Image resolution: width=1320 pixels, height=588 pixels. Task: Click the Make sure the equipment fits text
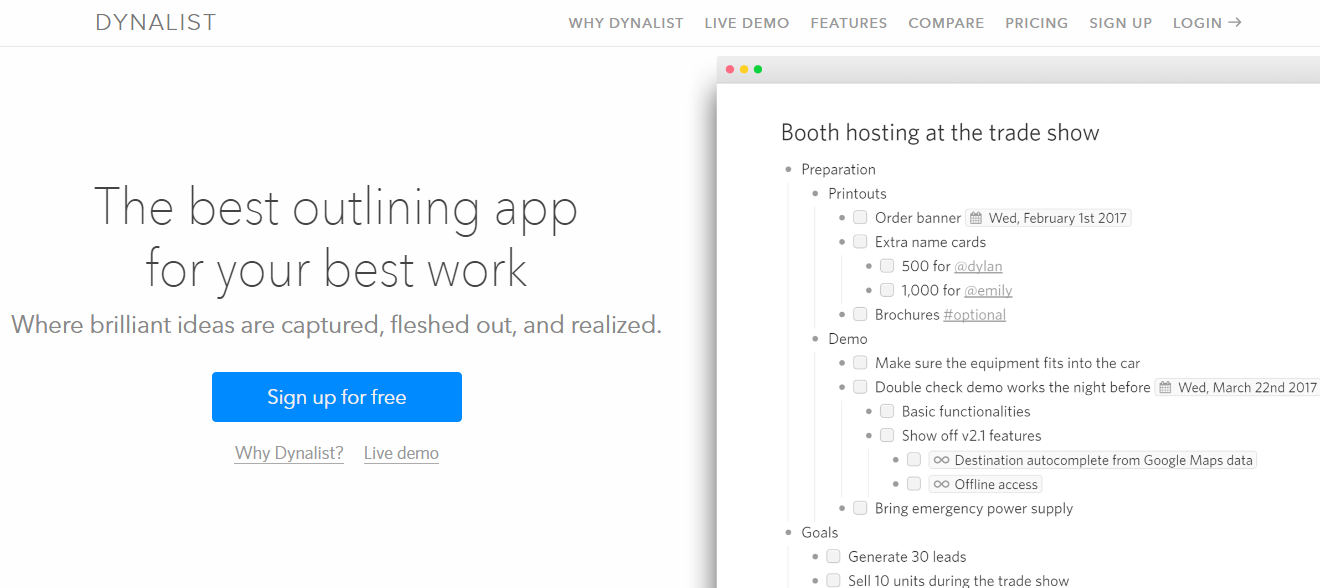click(x=1007, y=363)
